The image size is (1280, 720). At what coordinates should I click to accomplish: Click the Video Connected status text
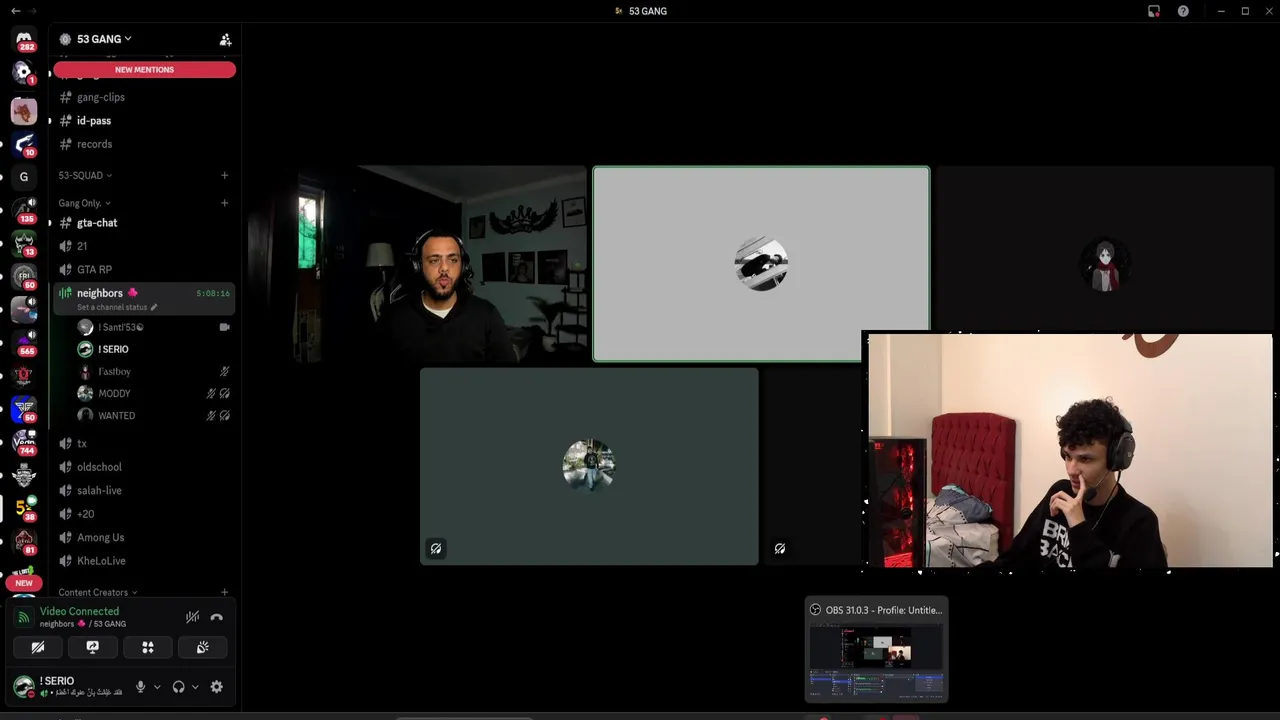tap(79, 611)
